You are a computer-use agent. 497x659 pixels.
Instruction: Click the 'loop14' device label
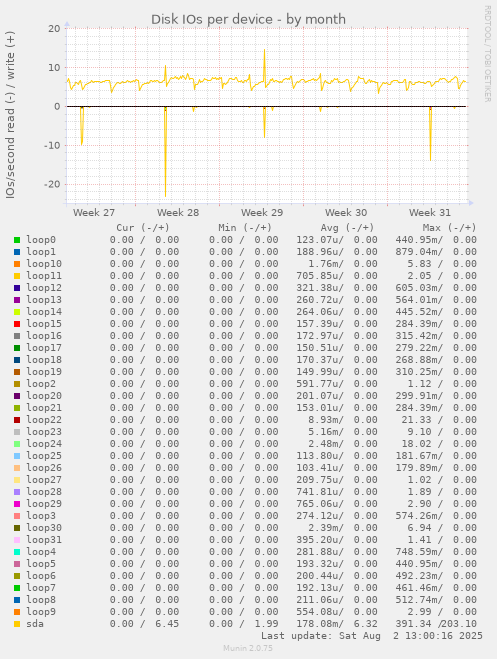pos(44,311)
